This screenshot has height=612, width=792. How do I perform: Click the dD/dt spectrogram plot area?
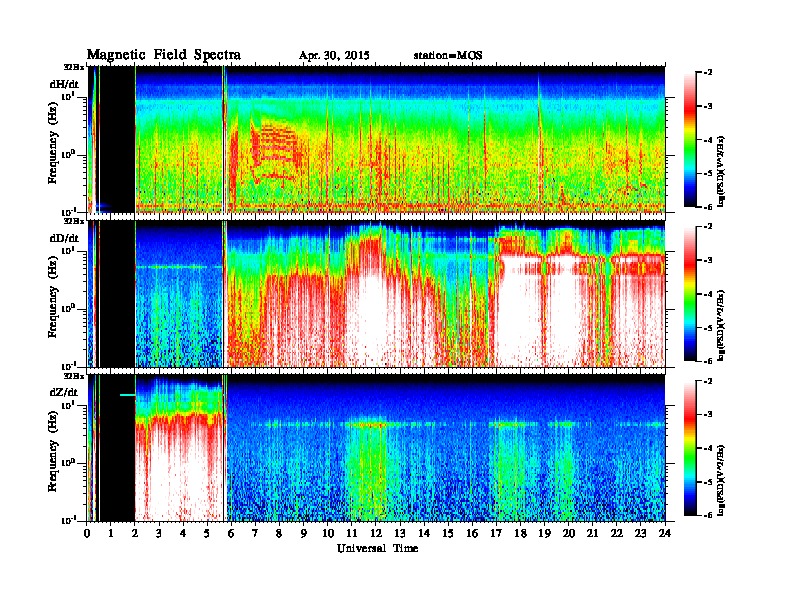pos(376,294)
